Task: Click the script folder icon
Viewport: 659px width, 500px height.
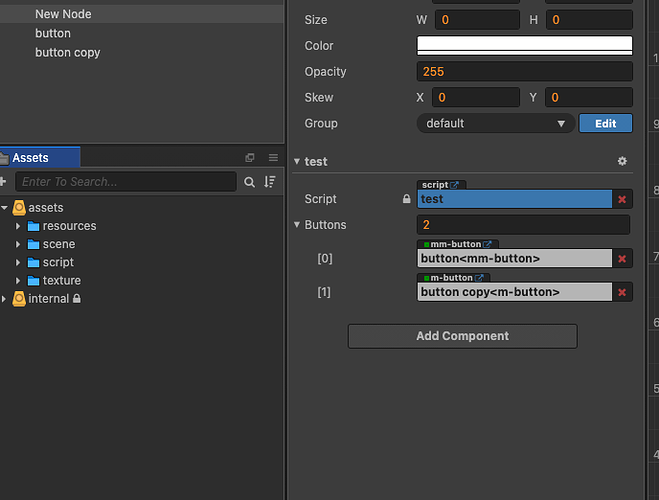Action: point(33,263)
